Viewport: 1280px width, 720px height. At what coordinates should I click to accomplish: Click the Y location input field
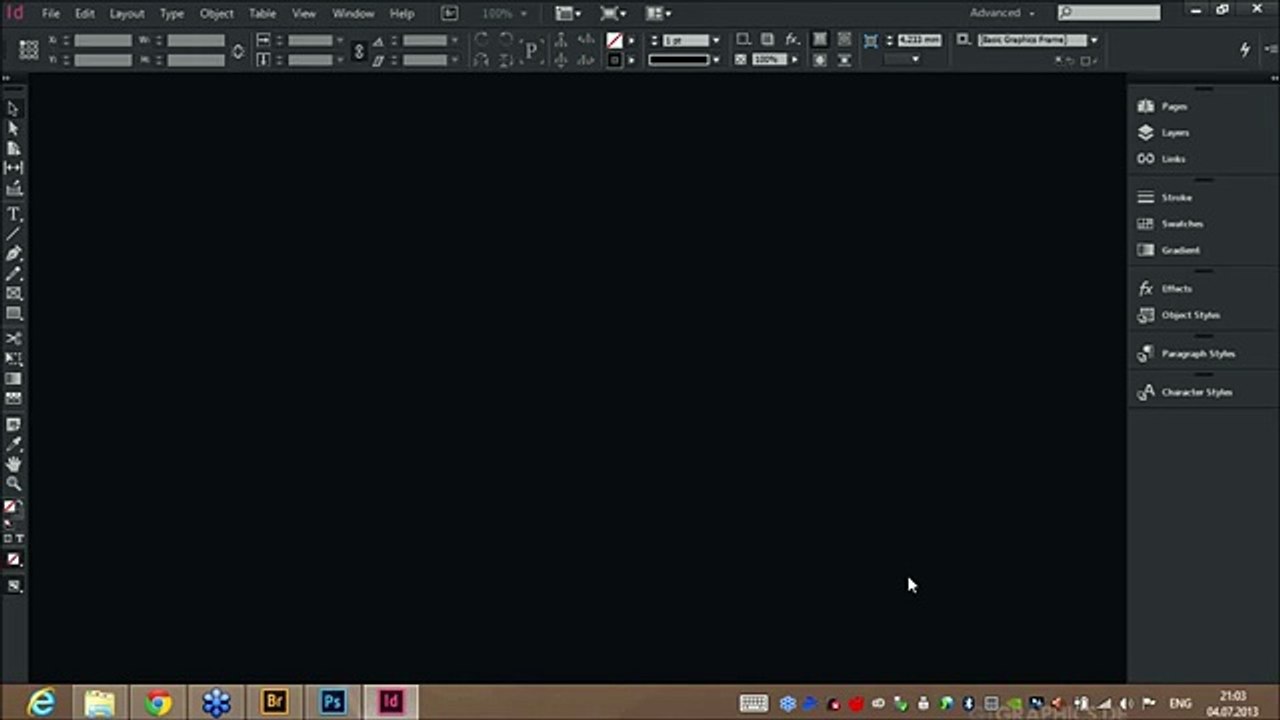tap(102, 60)
